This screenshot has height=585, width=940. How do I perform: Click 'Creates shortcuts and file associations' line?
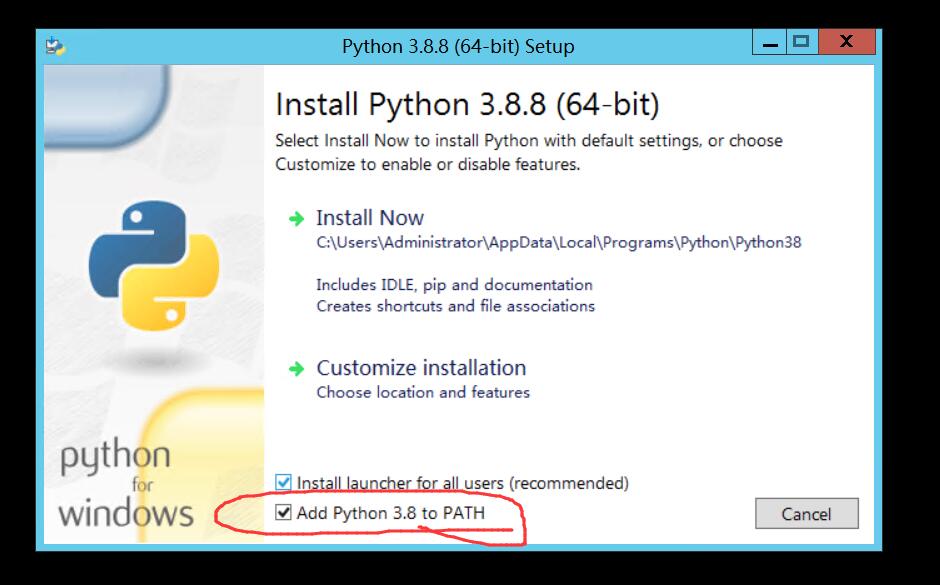(455, 306)
